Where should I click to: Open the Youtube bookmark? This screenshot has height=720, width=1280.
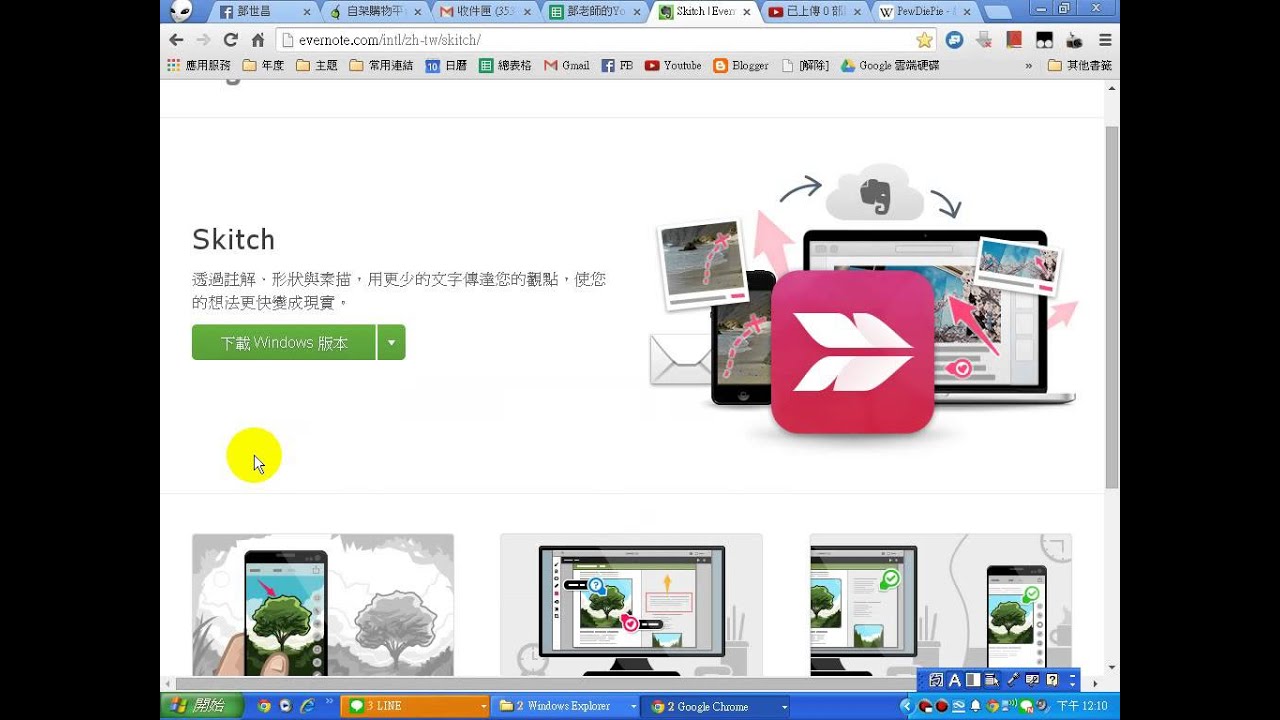(673, 66)
